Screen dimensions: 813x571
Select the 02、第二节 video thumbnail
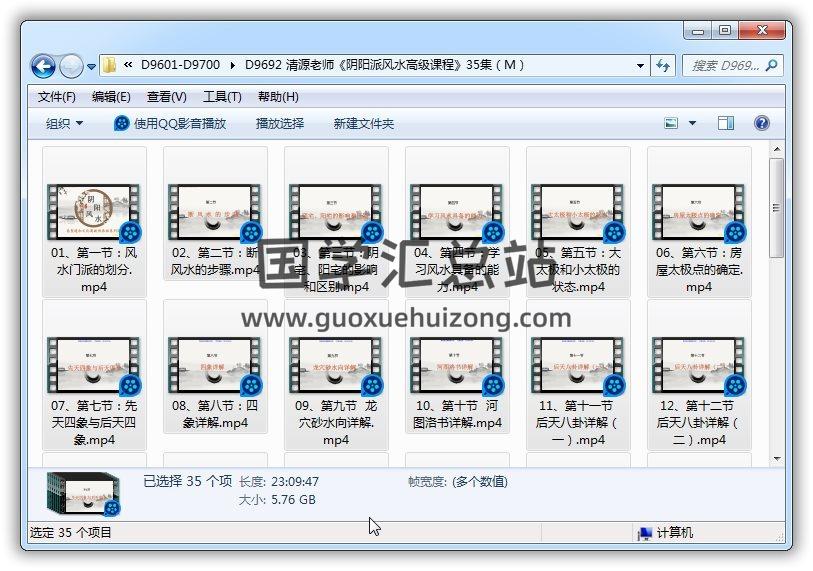[x=215, y=212]
